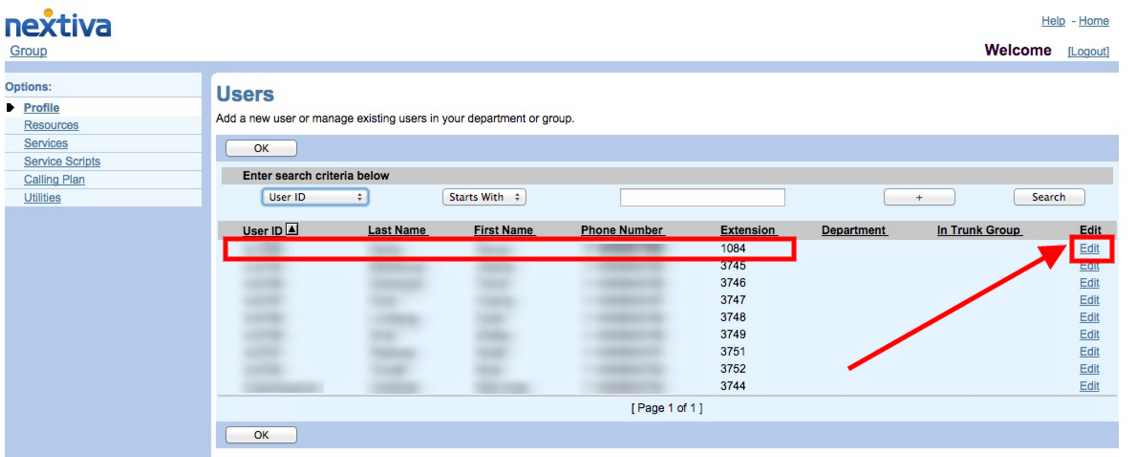
Task: Click extension cell 3746
Action: tap(733, 282)
